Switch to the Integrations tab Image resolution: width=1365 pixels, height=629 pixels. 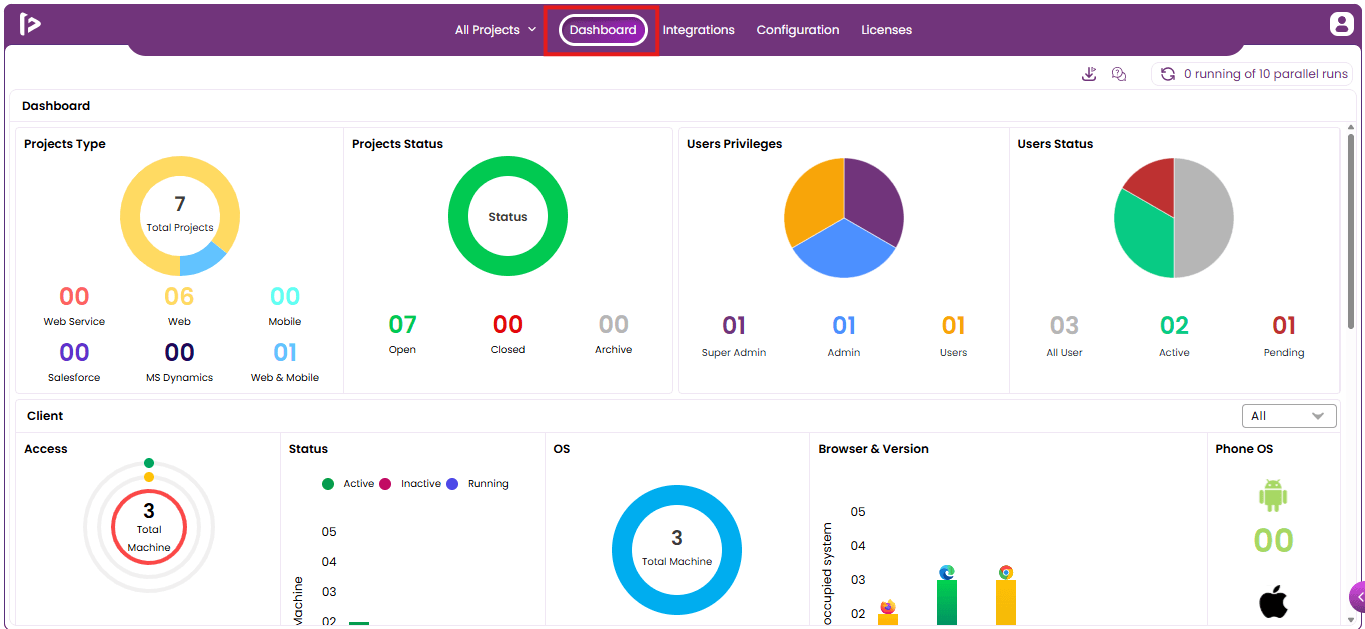coord(698,30)
